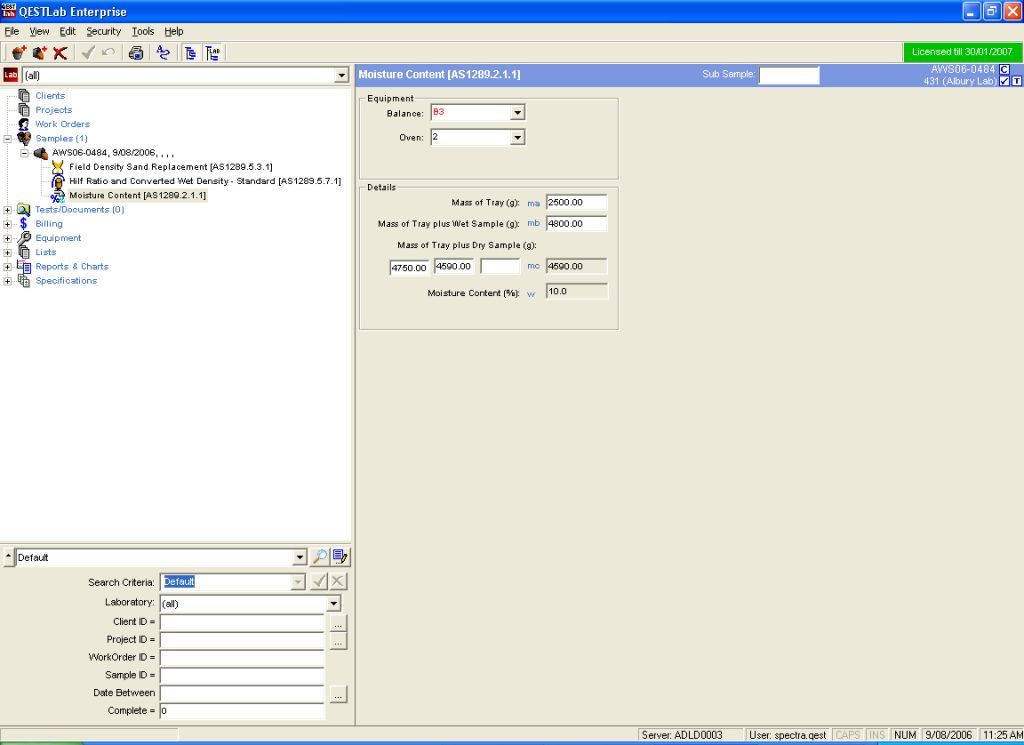Click browse button next to Client ID
The height and width of the screenshot is (745, 1024).
(x=338, y=622)
